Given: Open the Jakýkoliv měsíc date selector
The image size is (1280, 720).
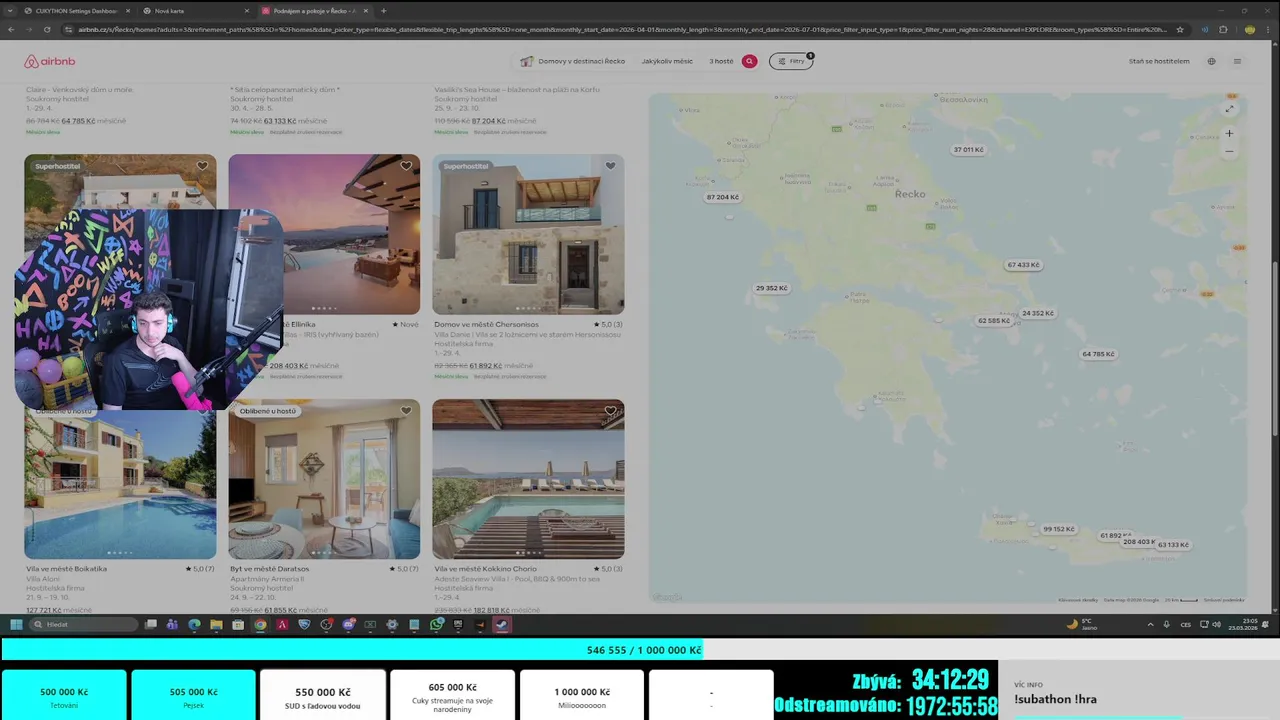Looking at the screenshot, I should (667, 61).
